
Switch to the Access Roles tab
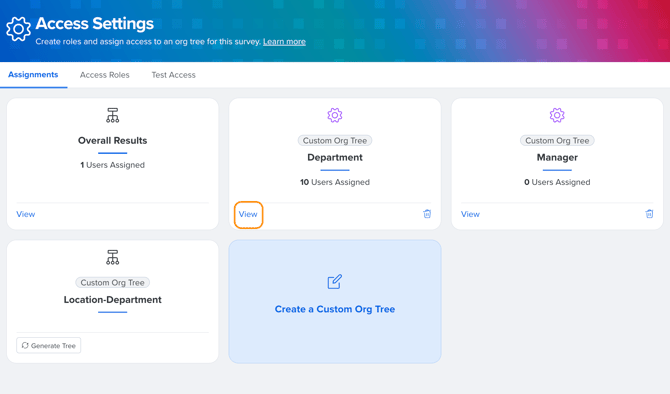(105, 75)
